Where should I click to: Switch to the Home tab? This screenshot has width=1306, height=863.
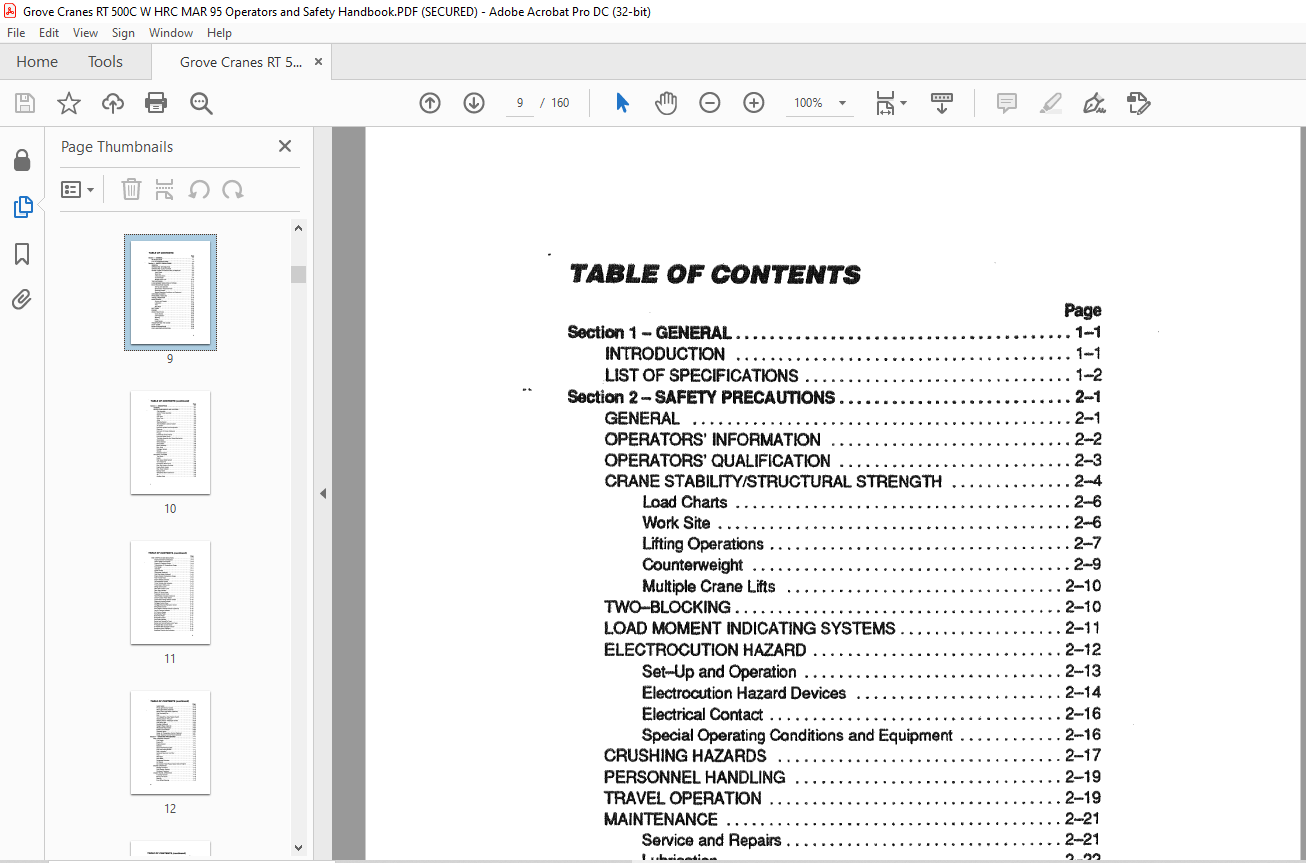[x=37, y=62]
